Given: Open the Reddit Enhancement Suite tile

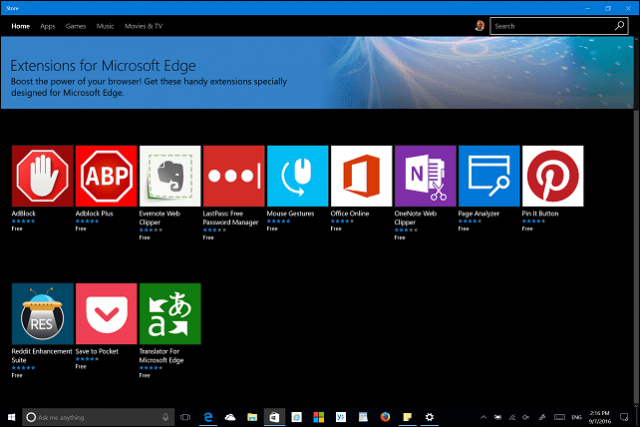Looking at the screenshot, I should pyautogui.click(x=42, y=314).
